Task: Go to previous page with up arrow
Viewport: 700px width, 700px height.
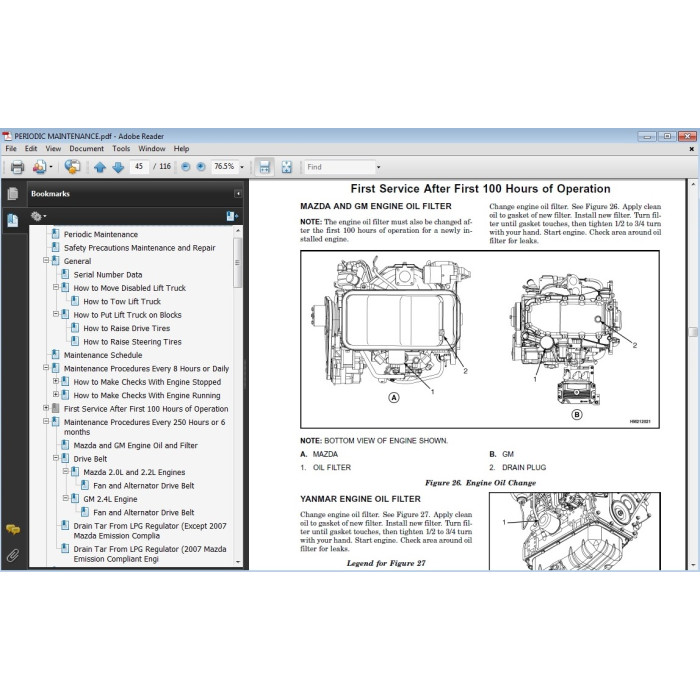Action: 100,167
